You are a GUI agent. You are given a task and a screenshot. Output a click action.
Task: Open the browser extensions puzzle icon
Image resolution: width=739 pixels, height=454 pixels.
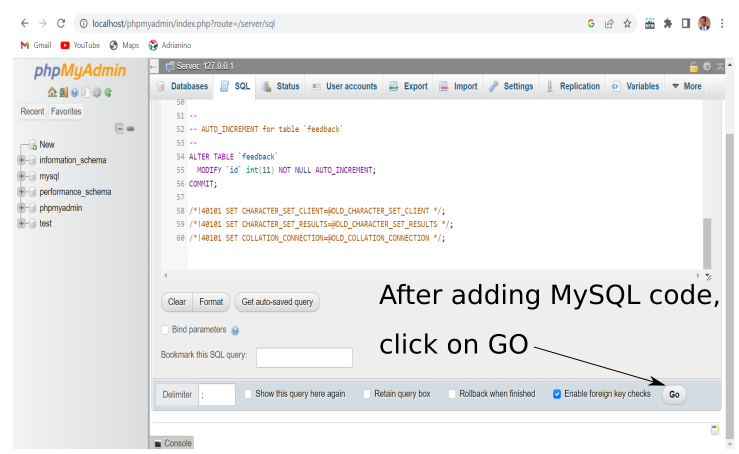click(668, 23)
